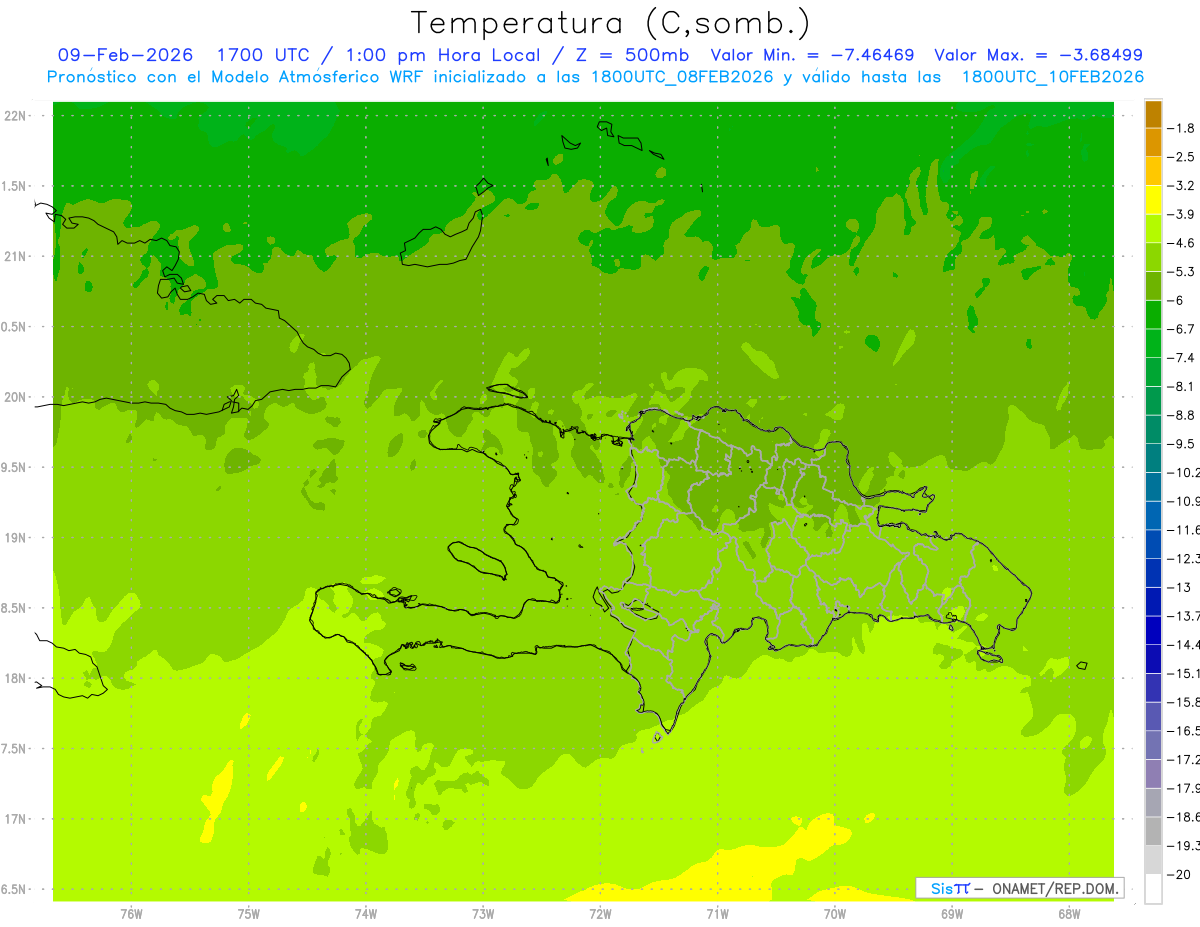
Task: Click the '75W' longitude label
Action: coord(249,914)
